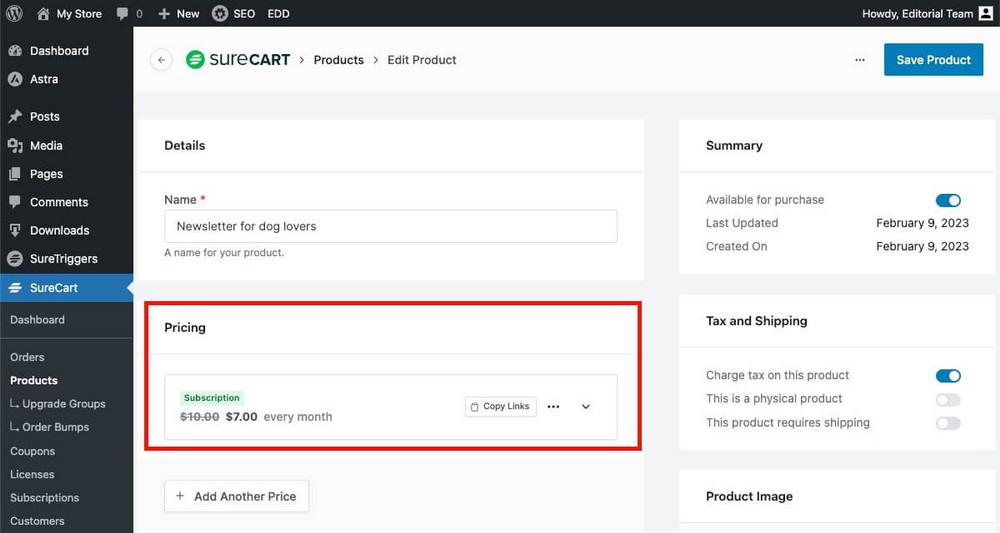Viewport: 1000px width, 533px height.
Task: Click the Media icon in sidebar
Action: (15, 145)
